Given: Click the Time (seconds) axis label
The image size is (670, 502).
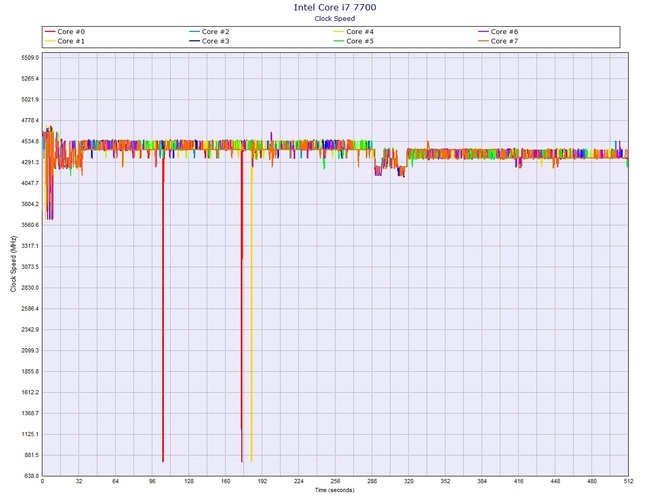Looking at the screenshot, I should tap(335, 490).
